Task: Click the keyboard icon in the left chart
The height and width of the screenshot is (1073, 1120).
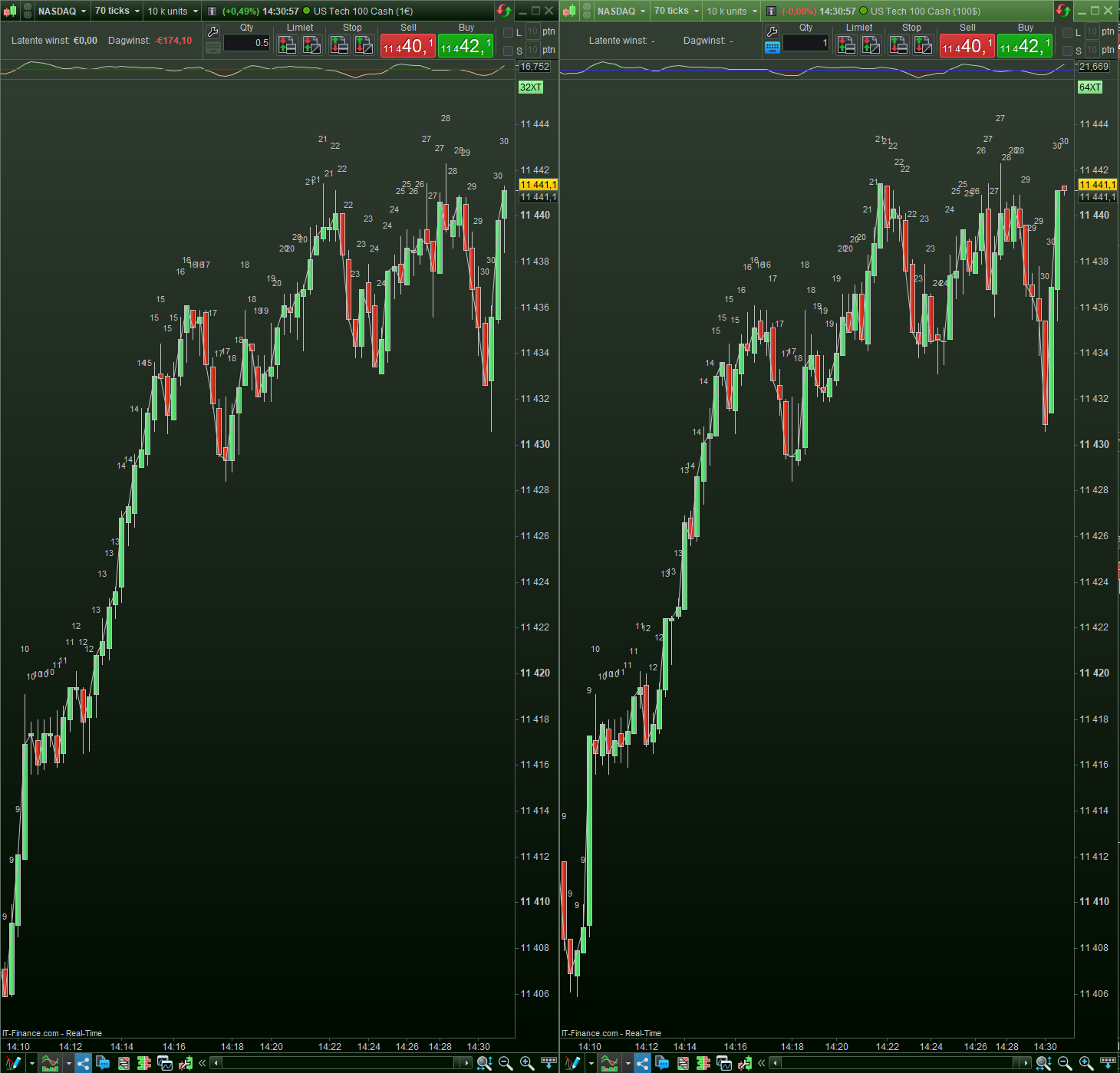Action: 213,48
